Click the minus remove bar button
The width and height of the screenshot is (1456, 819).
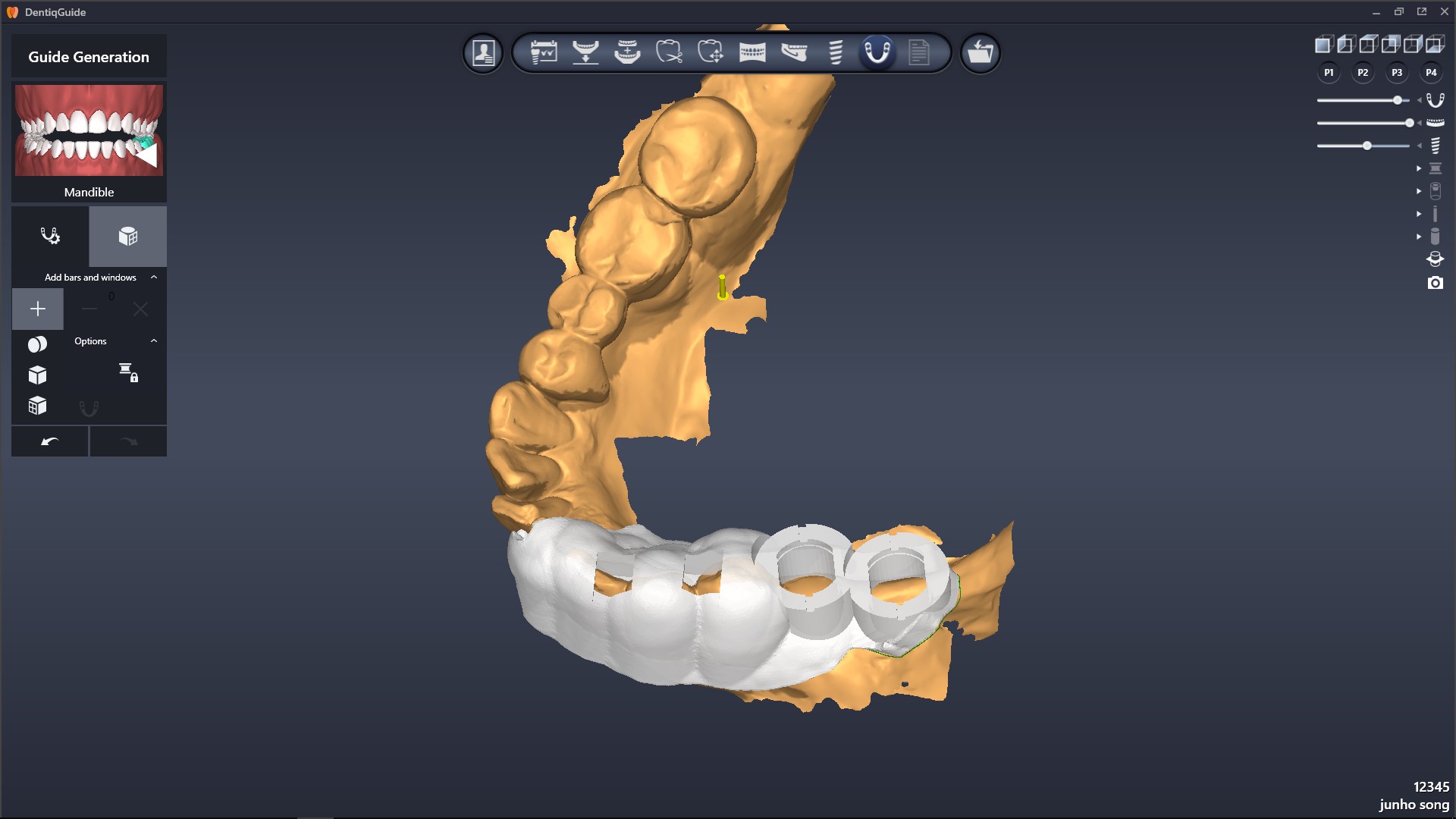coord(89,309)
